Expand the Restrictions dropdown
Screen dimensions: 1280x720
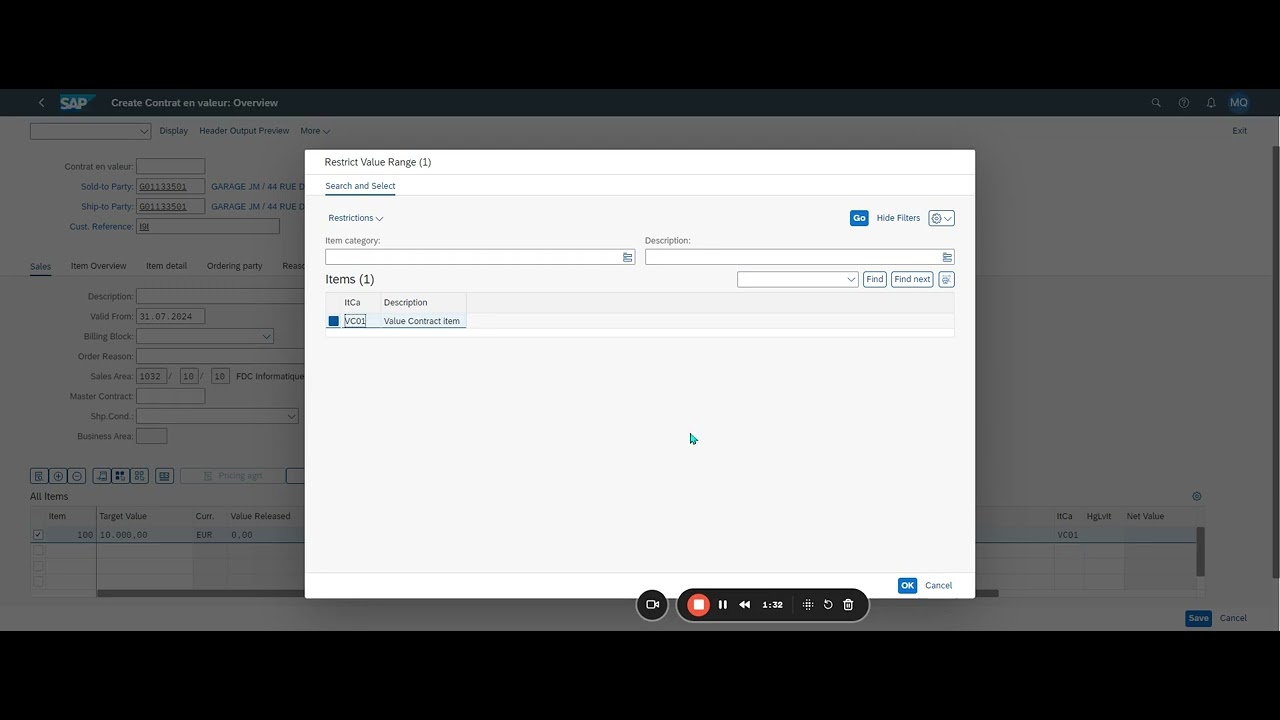click(x=356, y=218)
